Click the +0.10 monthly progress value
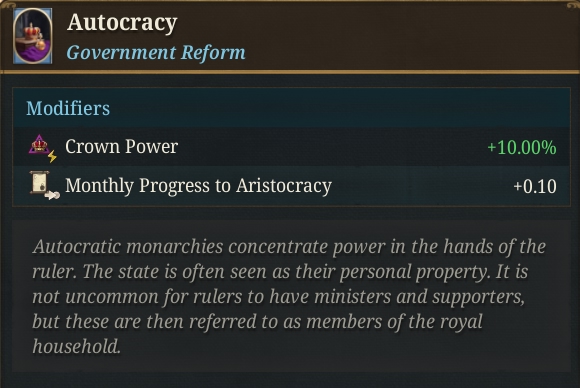 click(535, 186)
